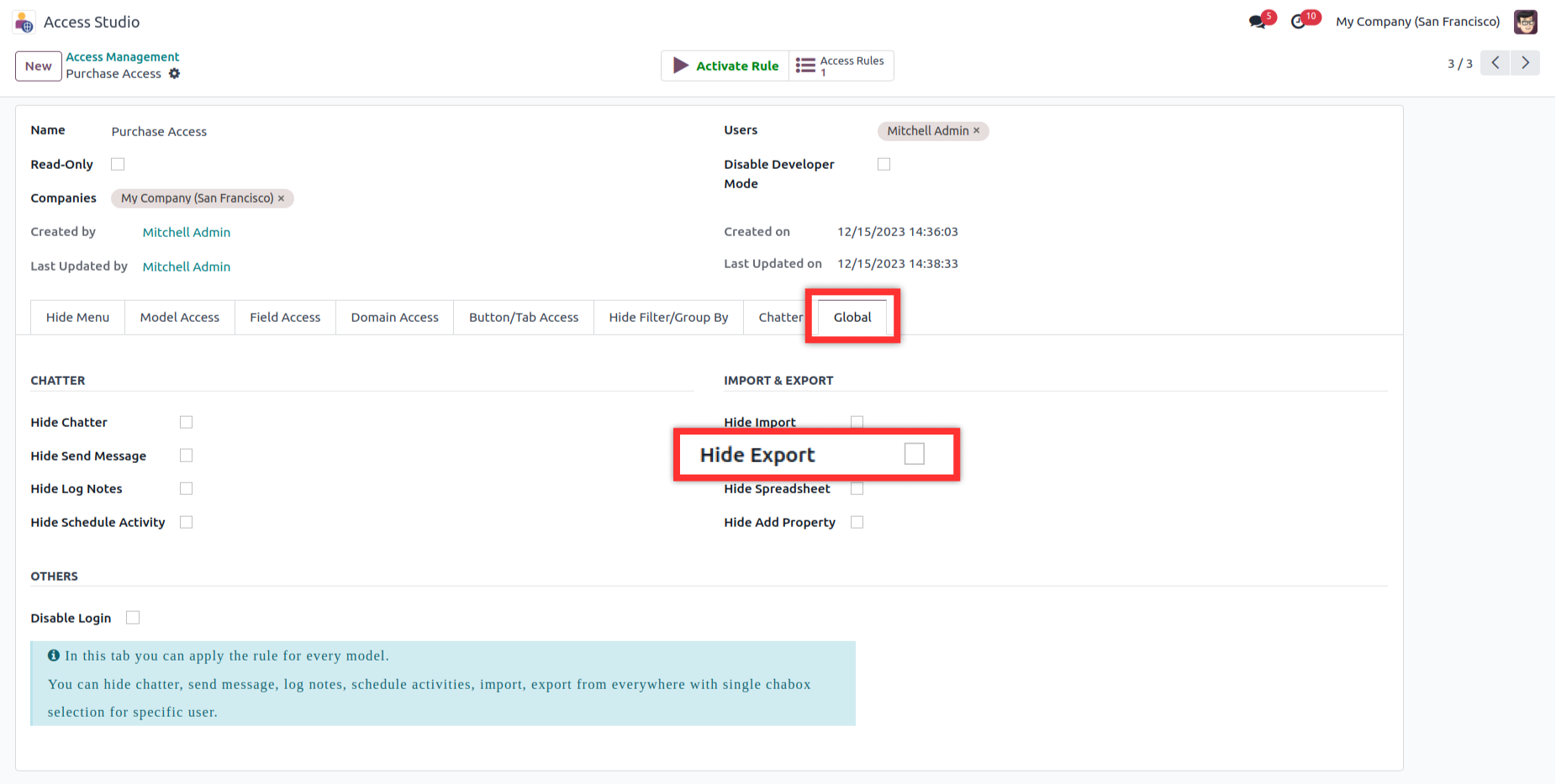Open the Access Management breadcrumb link

(123, 57)
